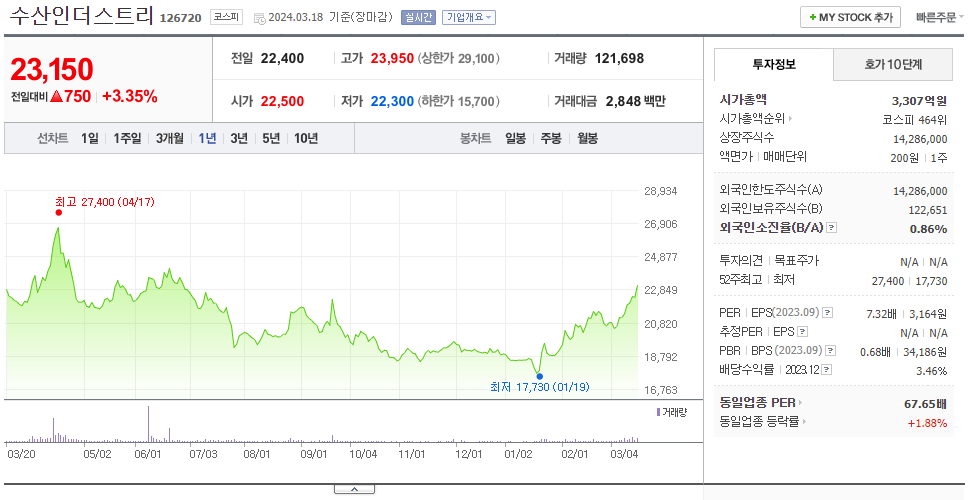Switch chart to 일봉 candle view
Image resolution: width=968 pixels, height=500 pixels.
515,138
